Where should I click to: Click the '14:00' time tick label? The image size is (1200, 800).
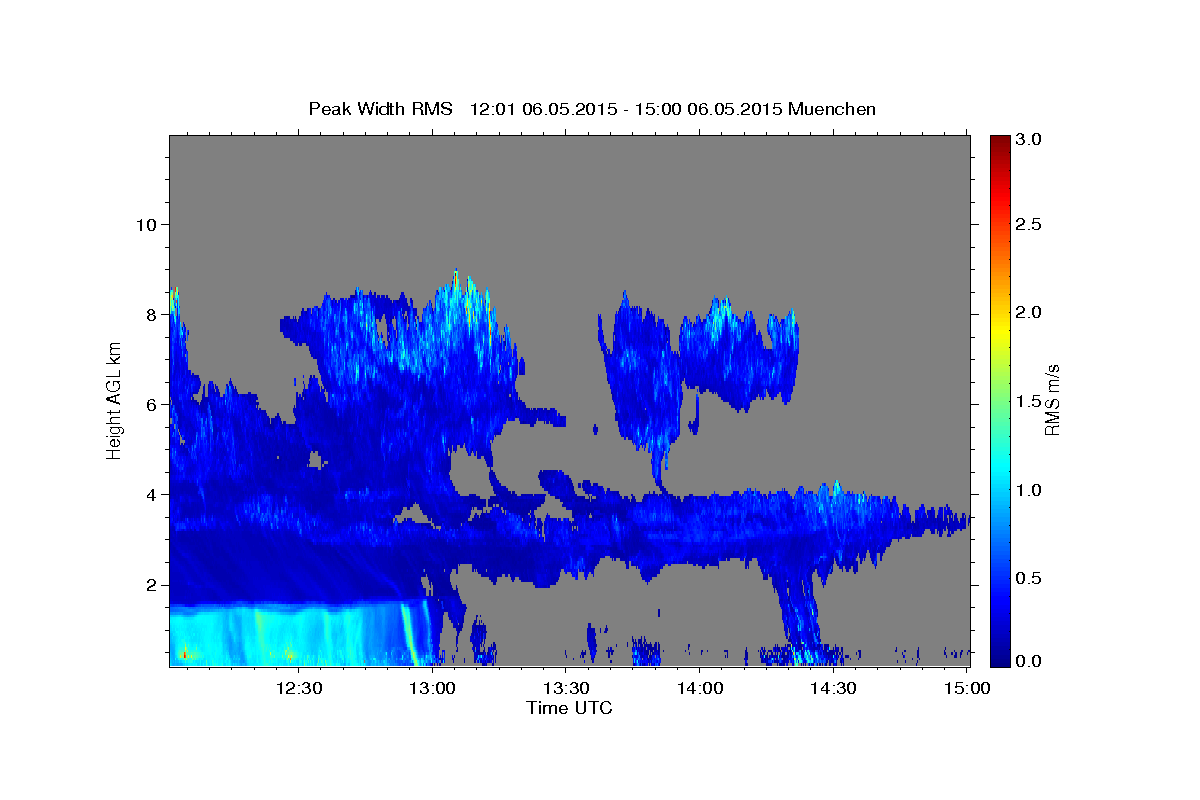coord(700,688)
